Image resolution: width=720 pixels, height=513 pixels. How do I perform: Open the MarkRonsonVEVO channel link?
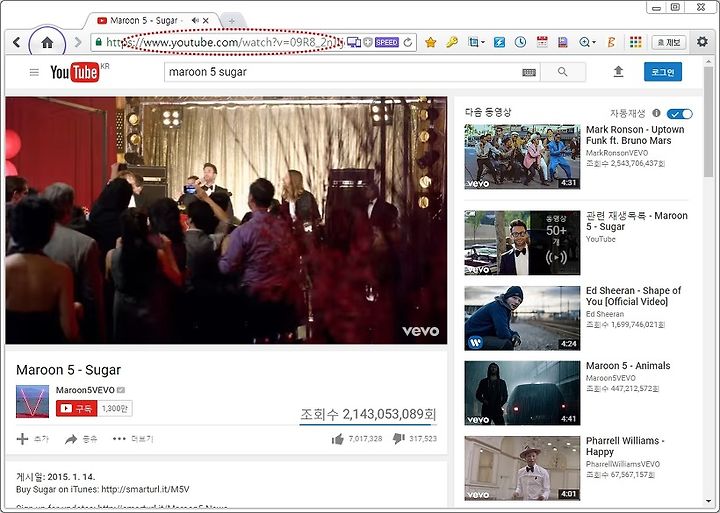point(617,153)
